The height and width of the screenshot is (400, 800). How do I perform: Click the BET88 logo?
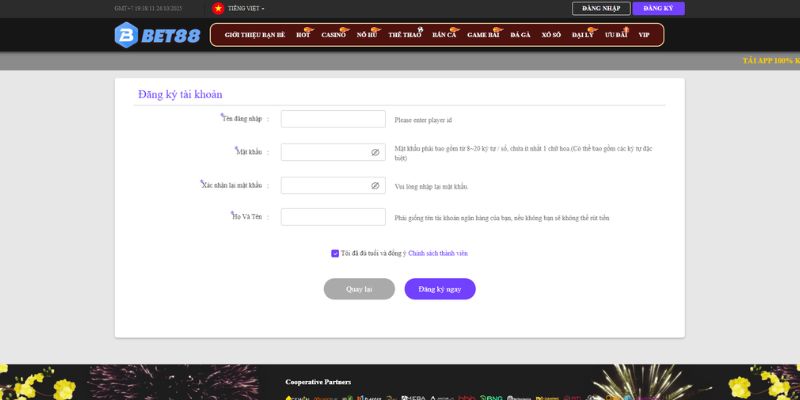157,35
